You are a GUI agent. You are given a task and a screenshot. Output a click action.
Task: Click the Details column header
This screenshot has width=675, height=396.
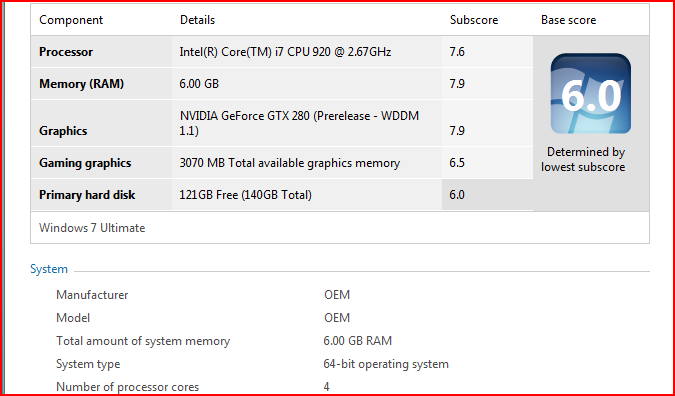198,20
